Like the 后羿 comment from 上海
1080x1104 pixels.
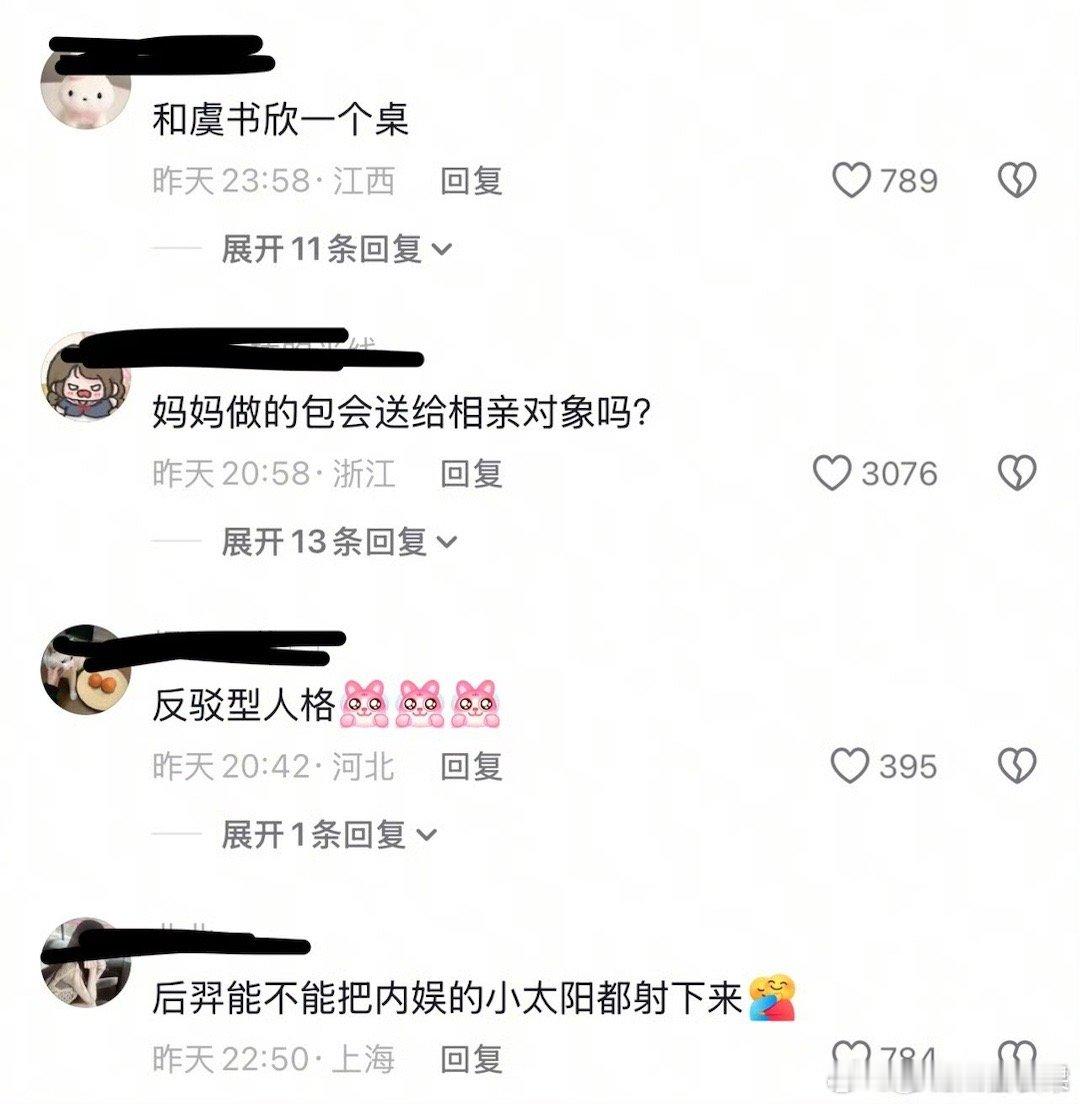(851, 1058)
